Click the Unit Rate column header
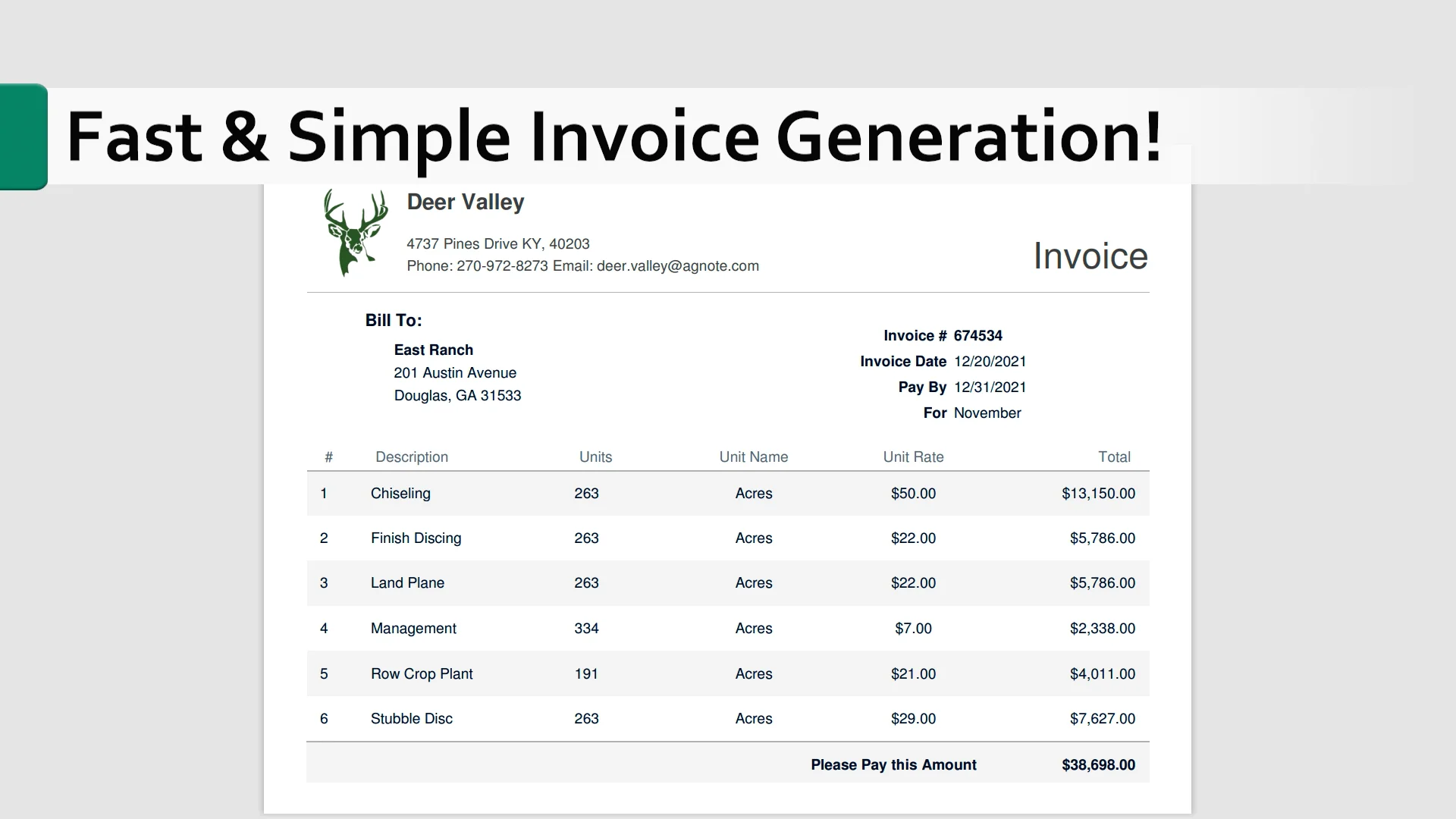 point(913,457)
